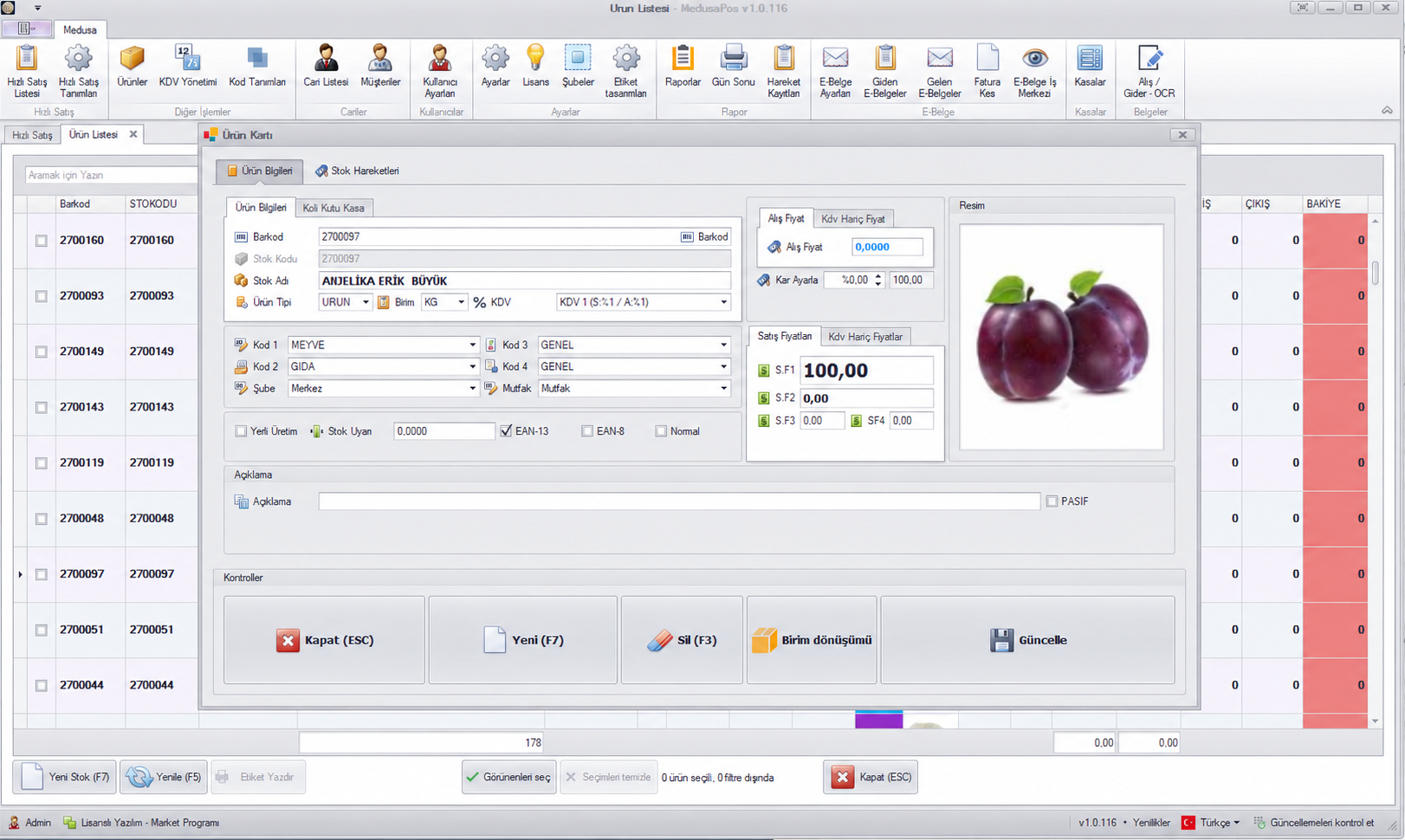
Task: Open the Kdv Hariç Fiyat tab
Action: [x=853, y=219]
